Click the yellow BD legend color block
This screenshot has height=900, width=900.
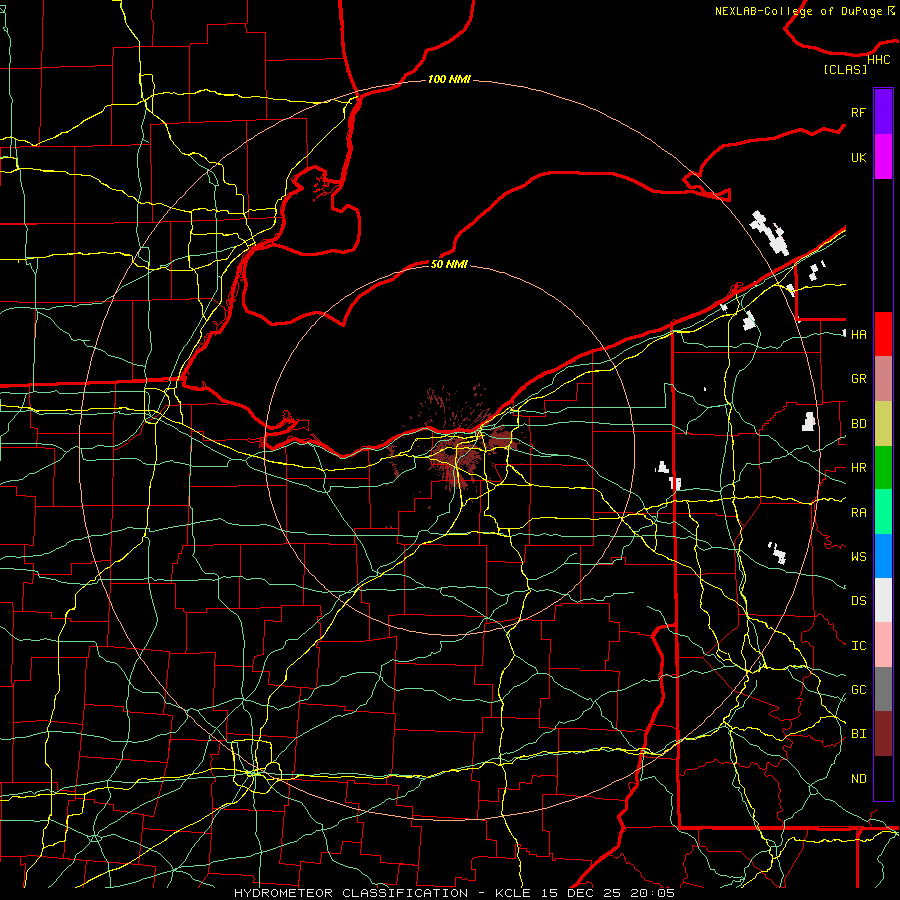click(883, 424)
